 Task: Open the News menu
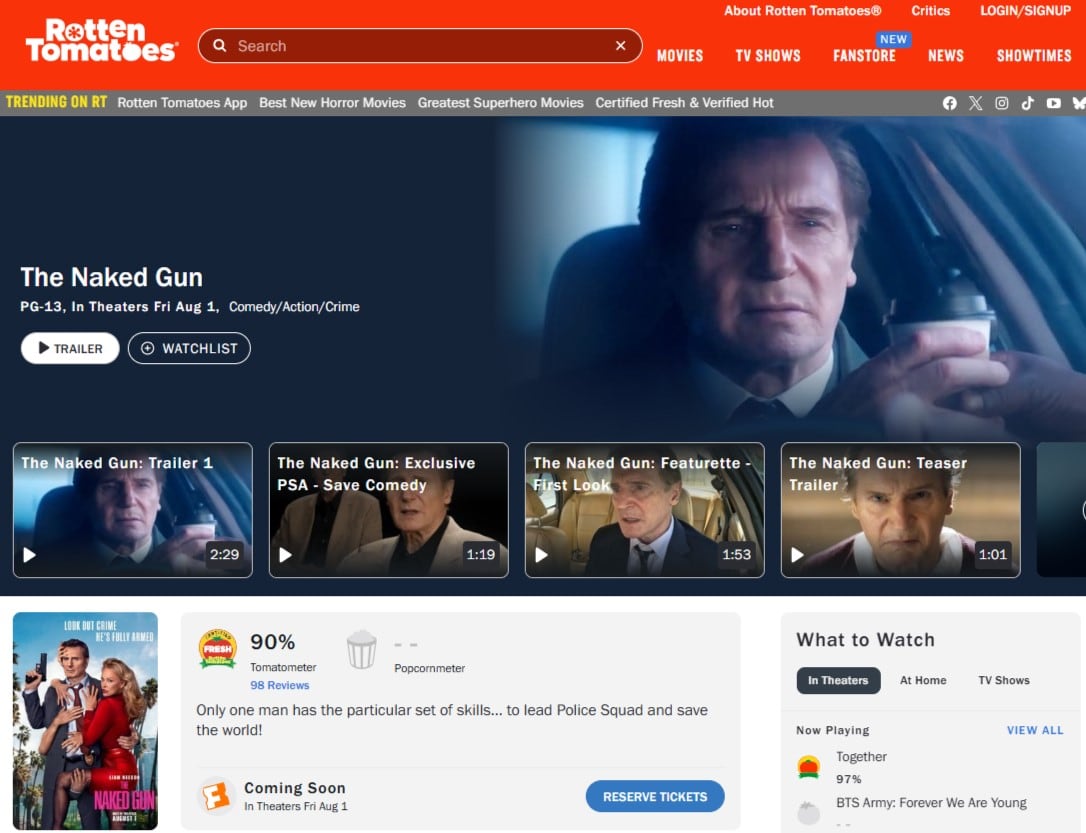[945, 56]
